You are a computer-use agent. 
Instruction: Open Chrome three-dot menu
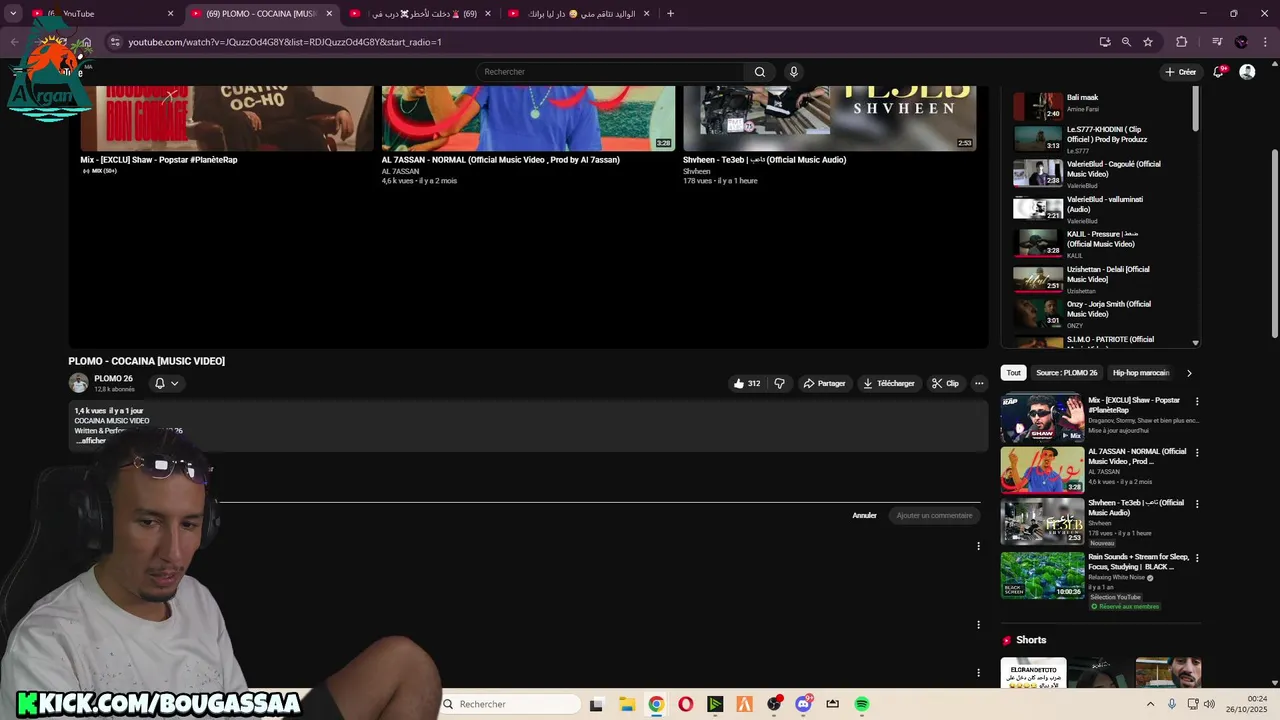pyautogui.click(x=1263, y=42)
